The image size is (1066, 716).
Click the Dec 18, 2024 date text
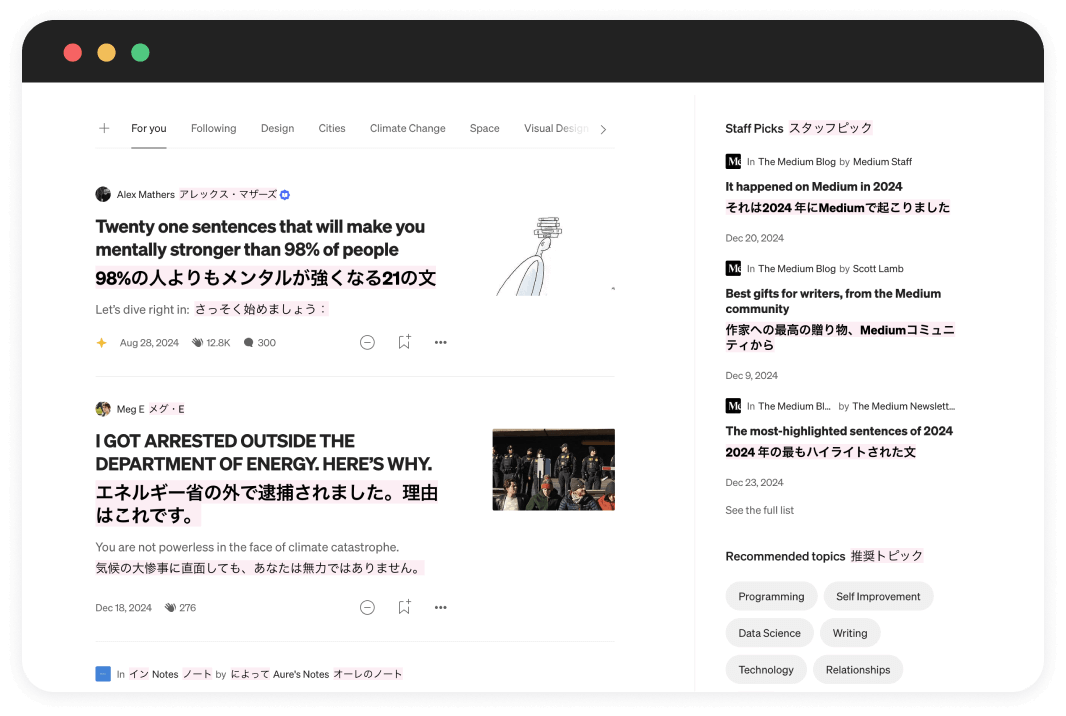click(x=123, y=608)
